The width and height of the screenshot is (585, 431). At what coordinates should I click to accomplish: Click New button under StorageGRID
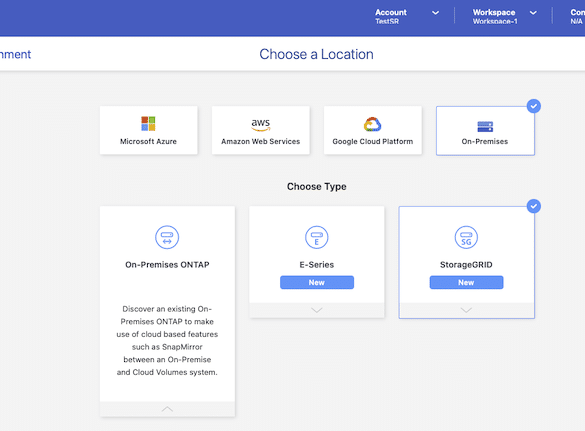pos(466,282)
